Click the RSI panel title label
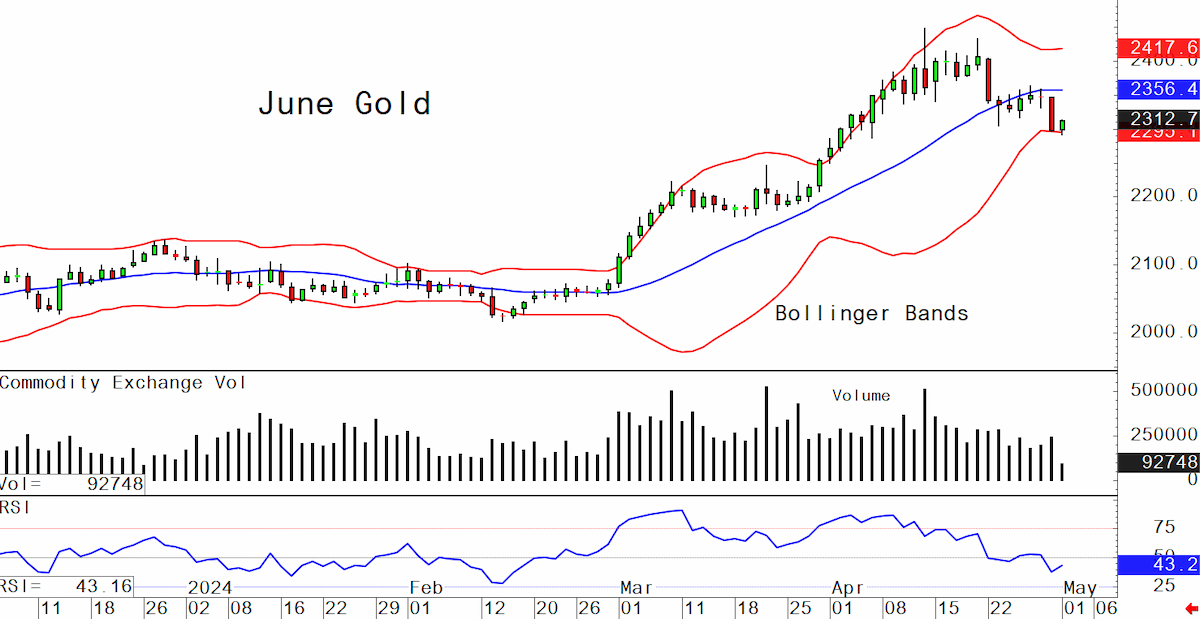The height and width of the screenshot is (619, 1200). pos(16,507)
